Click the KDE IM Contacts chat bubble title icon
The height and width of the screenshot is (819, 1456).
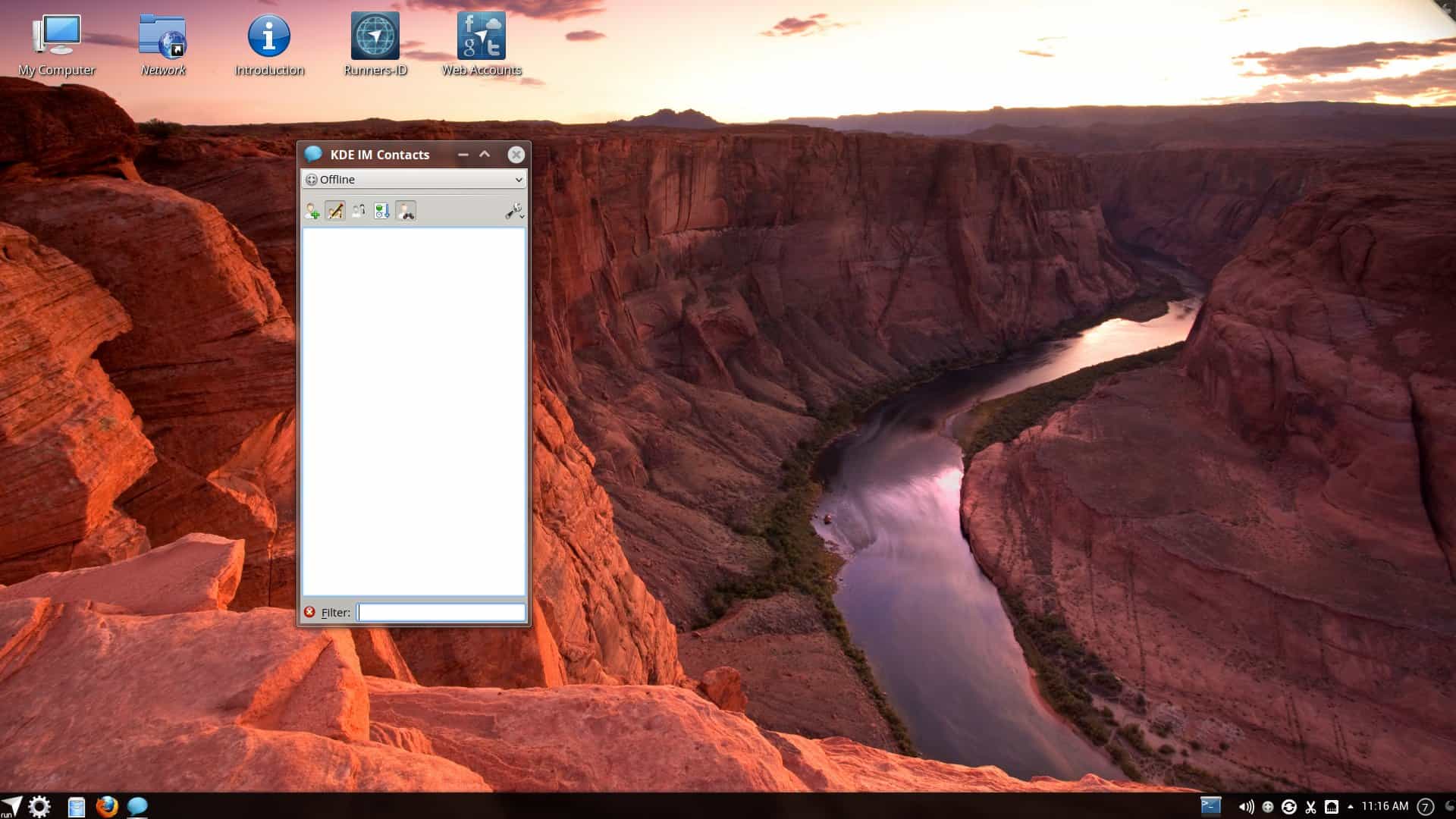coord(313,155)
